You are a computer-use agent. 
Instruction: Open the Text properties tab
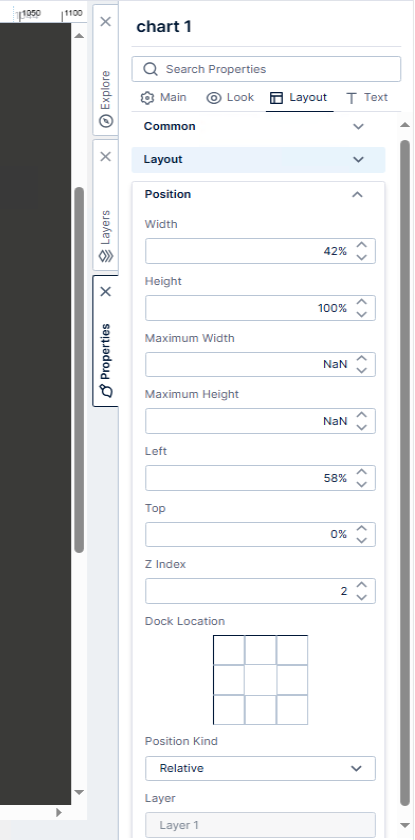pos(367,98)
